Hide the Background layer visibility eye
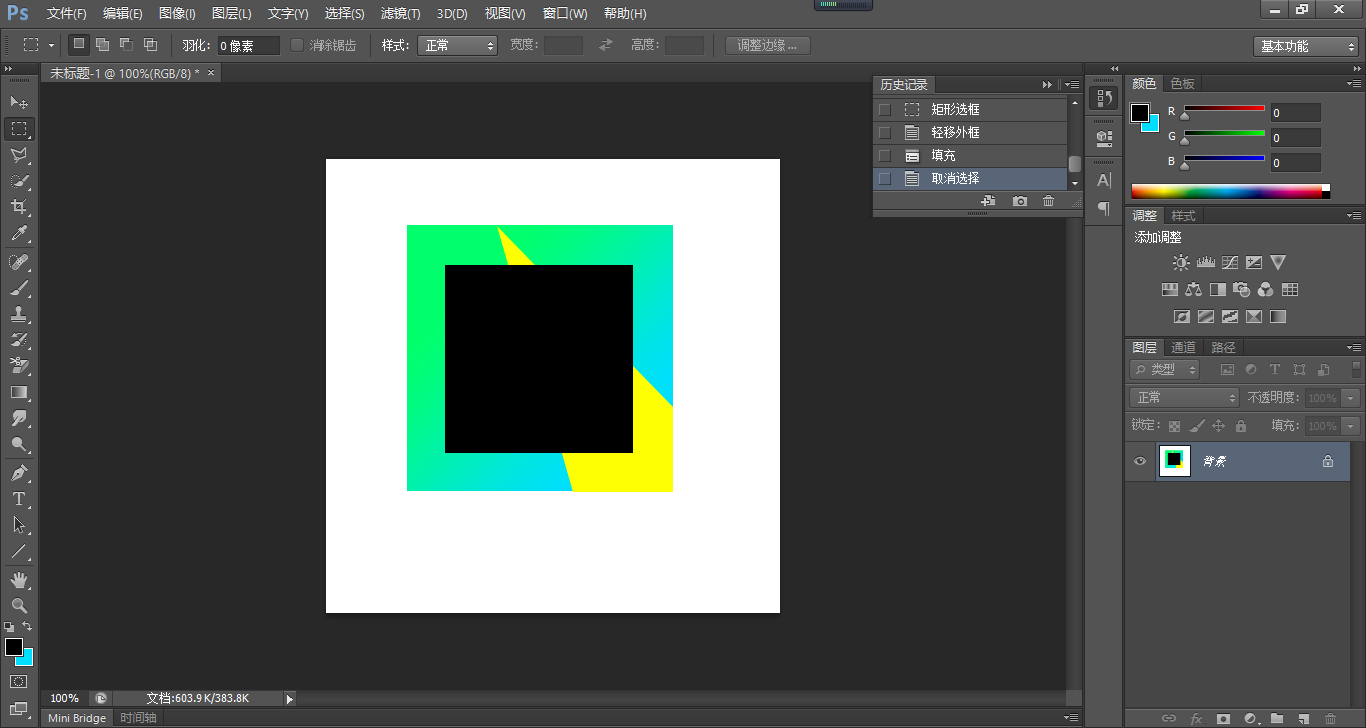The height and width of the screenshot is (728, 1366). [1139, 461]
